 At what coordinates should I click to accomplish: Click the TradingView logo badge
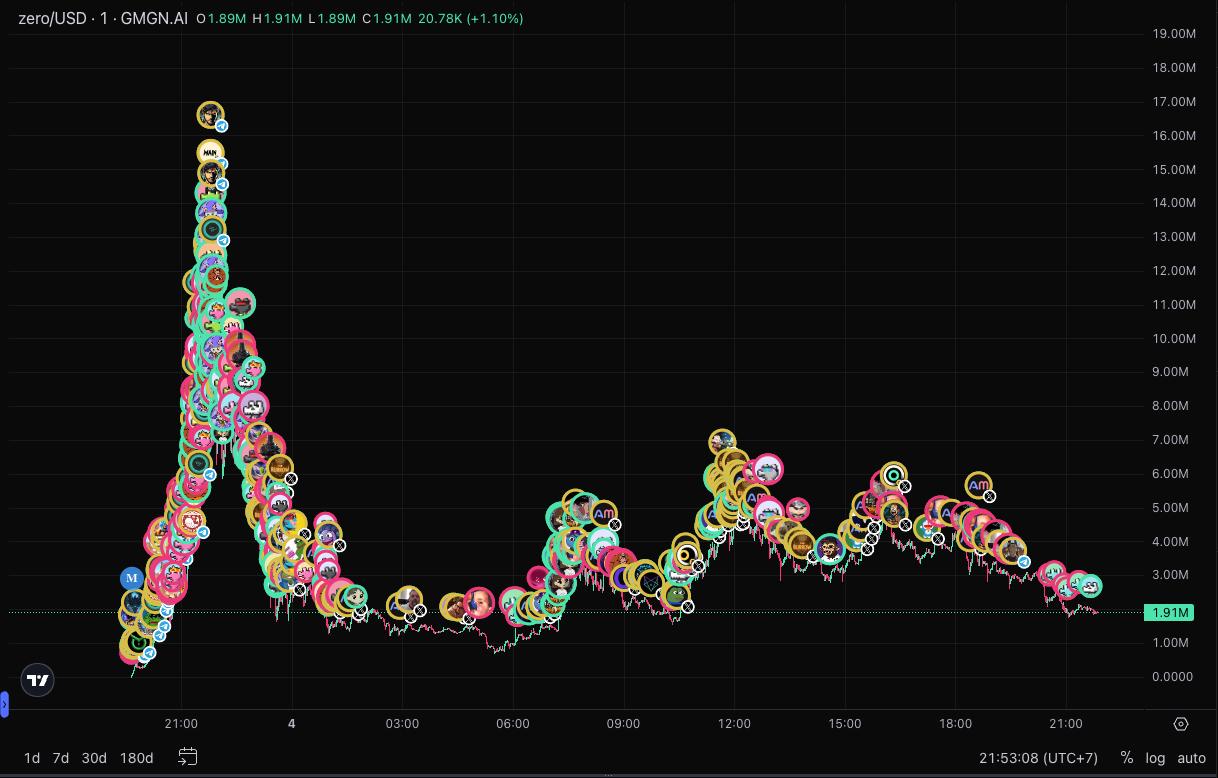[x=38, y=680]
